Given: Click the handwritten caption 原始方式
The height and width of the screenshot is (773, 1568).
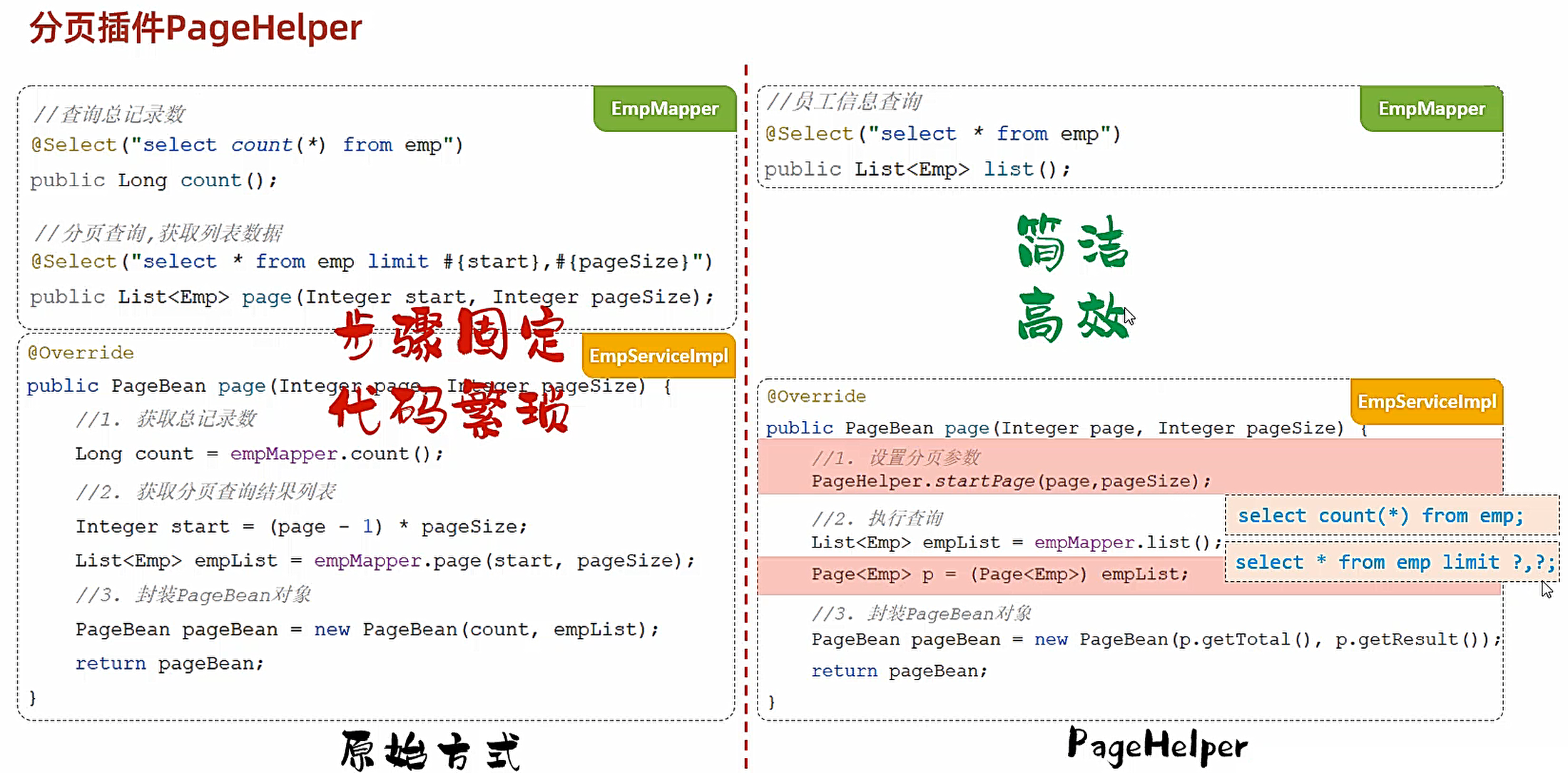Looking at the screenshot, I should (x=430, y=751).
